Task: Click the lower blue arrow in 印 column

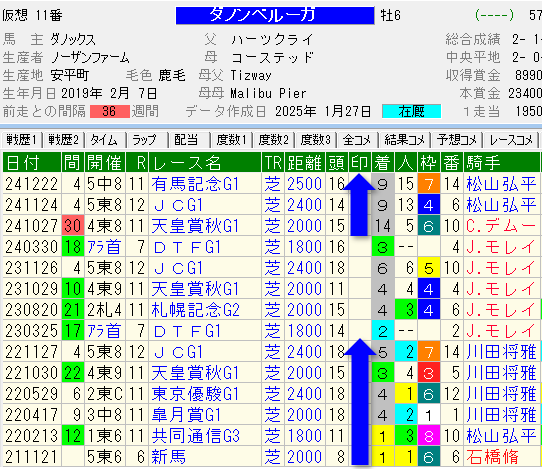Action: pos(360,402)
